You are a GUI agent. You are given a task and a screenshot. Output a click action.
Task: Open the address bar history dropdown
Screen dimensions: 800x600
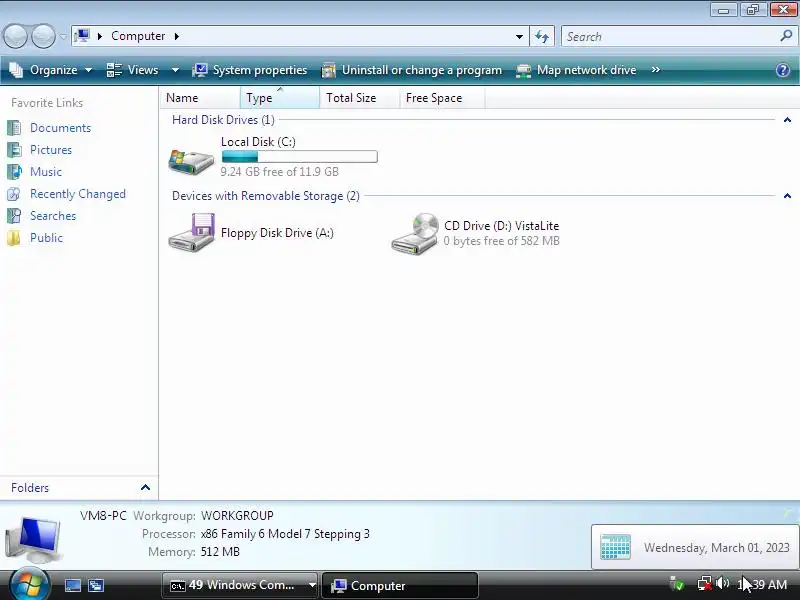[x=519, y=36]
